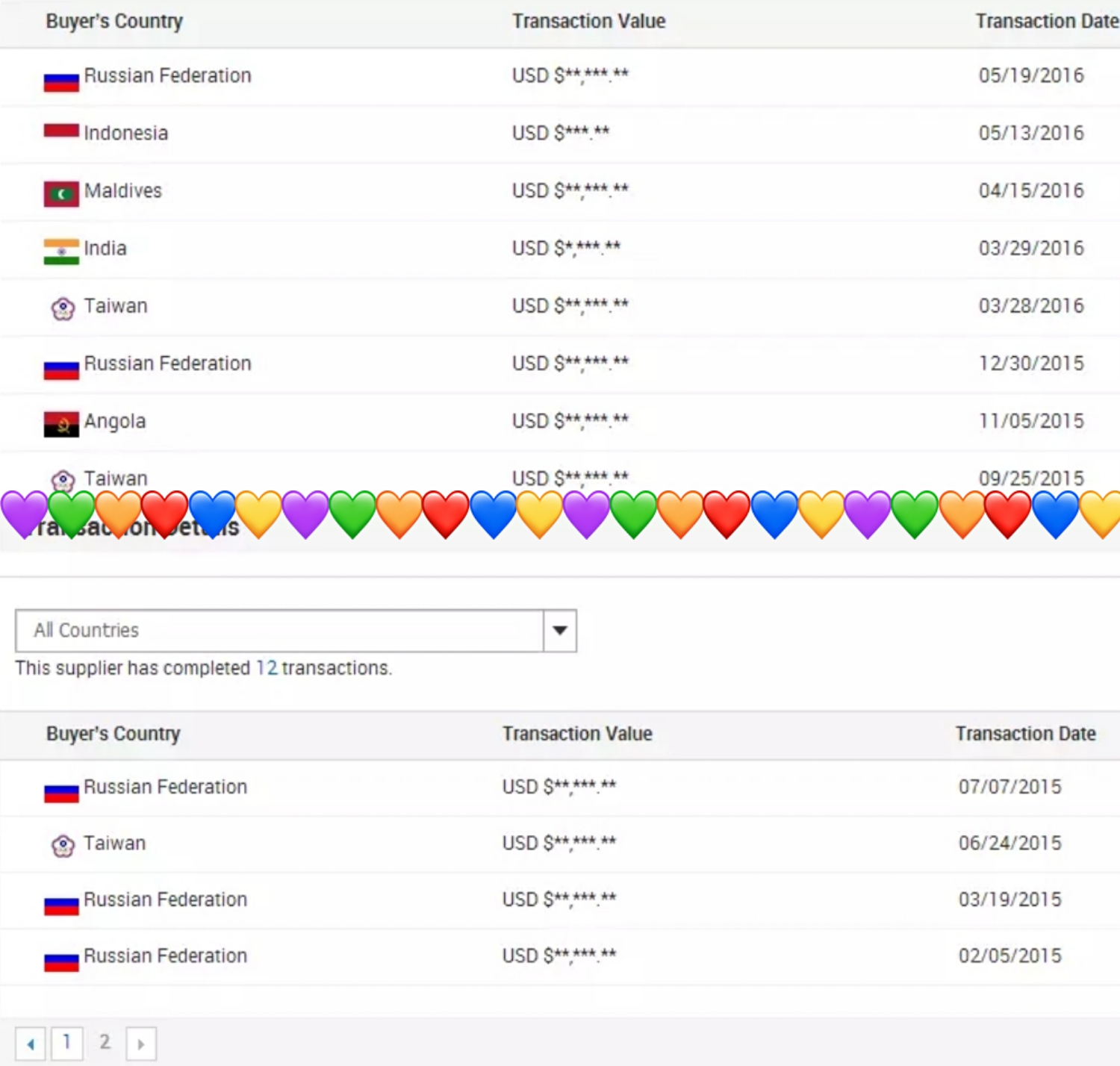Image resolution: width=1120 pixels, height=1066 pixels.
Task: Click lower Buyer's Country column header
Action: (x=113, y=734)
